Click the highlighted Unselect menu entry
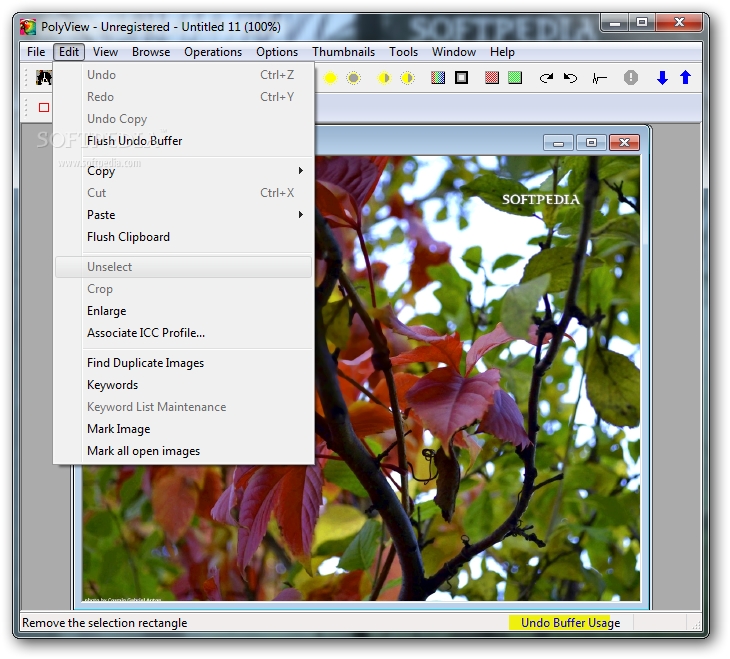 pos(184,267)
